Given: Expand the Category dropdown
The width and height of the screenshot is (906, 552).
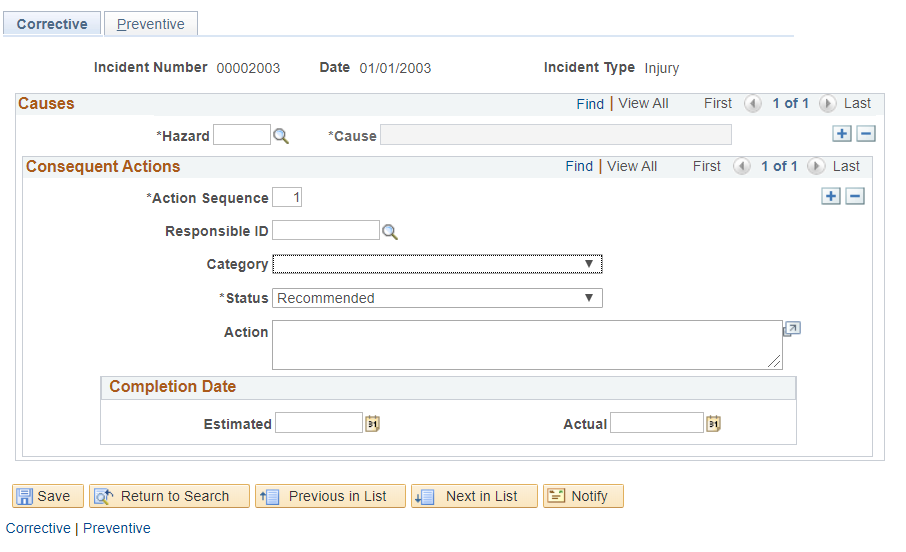Looking at the screenshot, I should 437,264.
